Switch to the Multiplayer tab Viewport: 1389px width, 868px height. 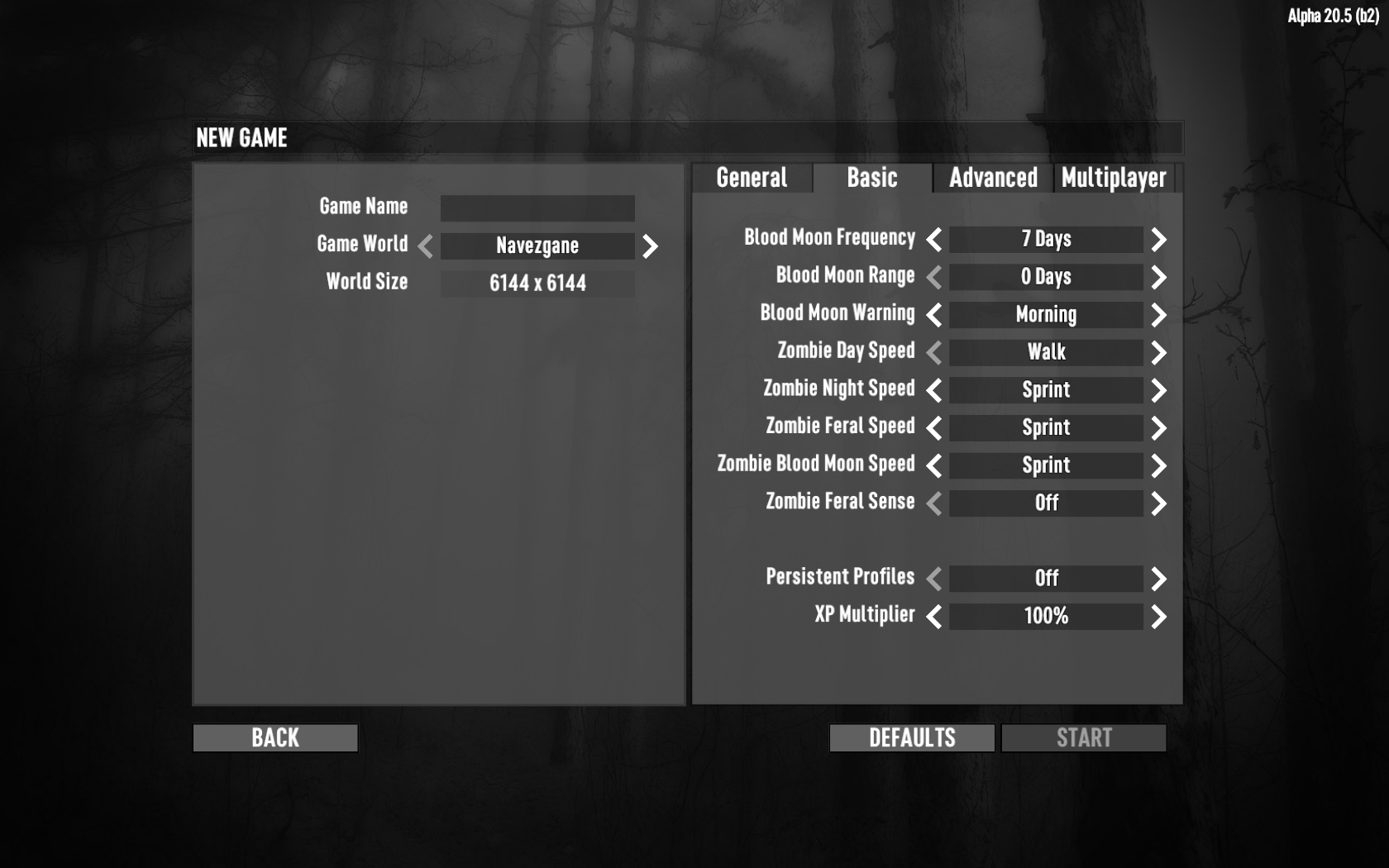coord(1114,178)
